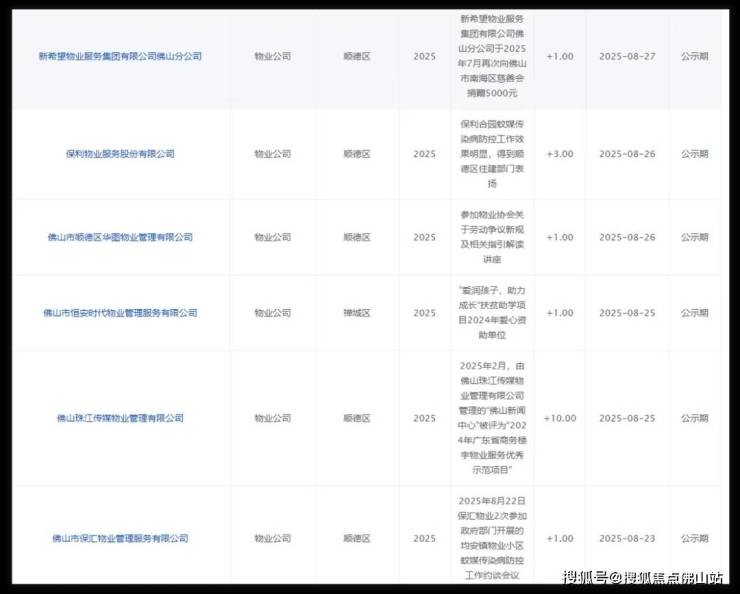The width and height of the screenshot is (740, 594).
Task: Click description mentioning 捐赠5000元
Action: tap(492, 56)
